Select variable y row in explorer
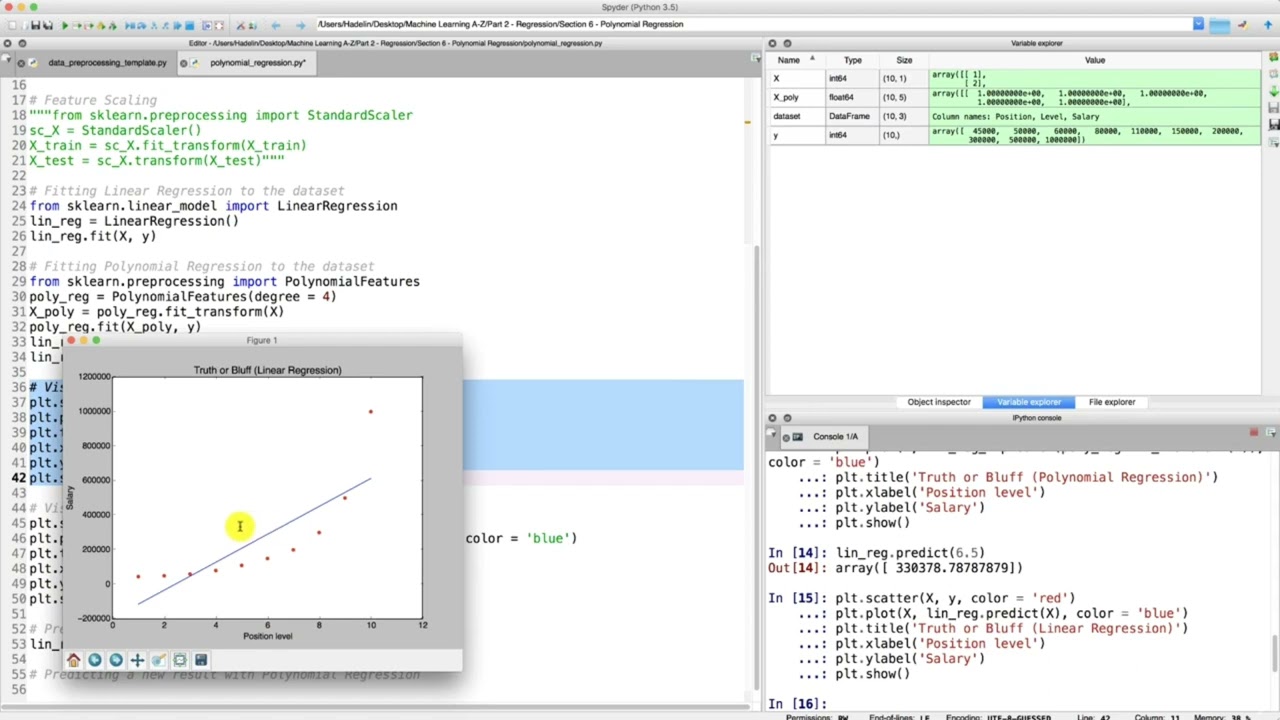Viewport: 1280px width, 720px height. (x=1014, y=135)
